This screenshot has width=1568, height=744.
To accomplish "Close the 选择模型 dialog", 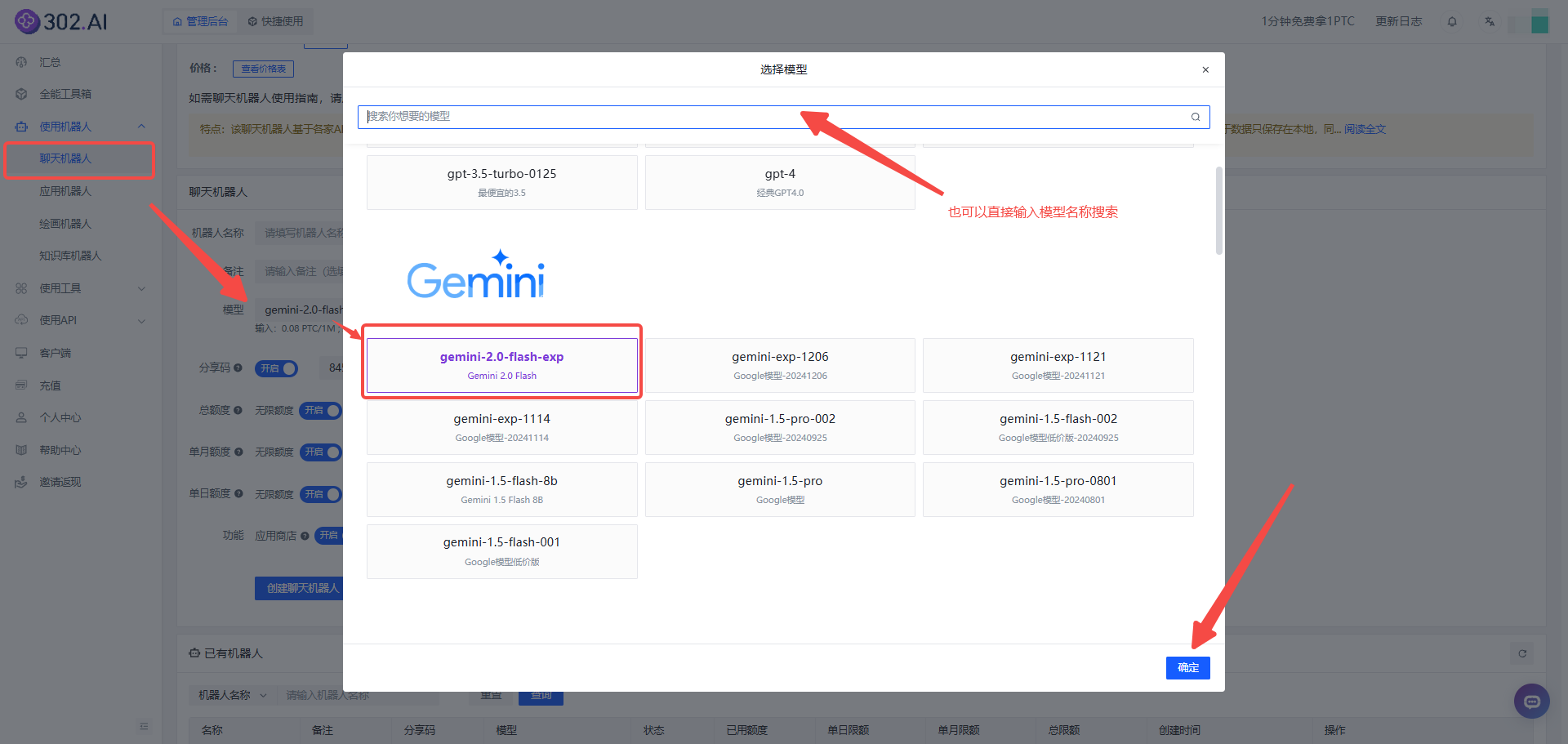I will tap(1205, 69).
